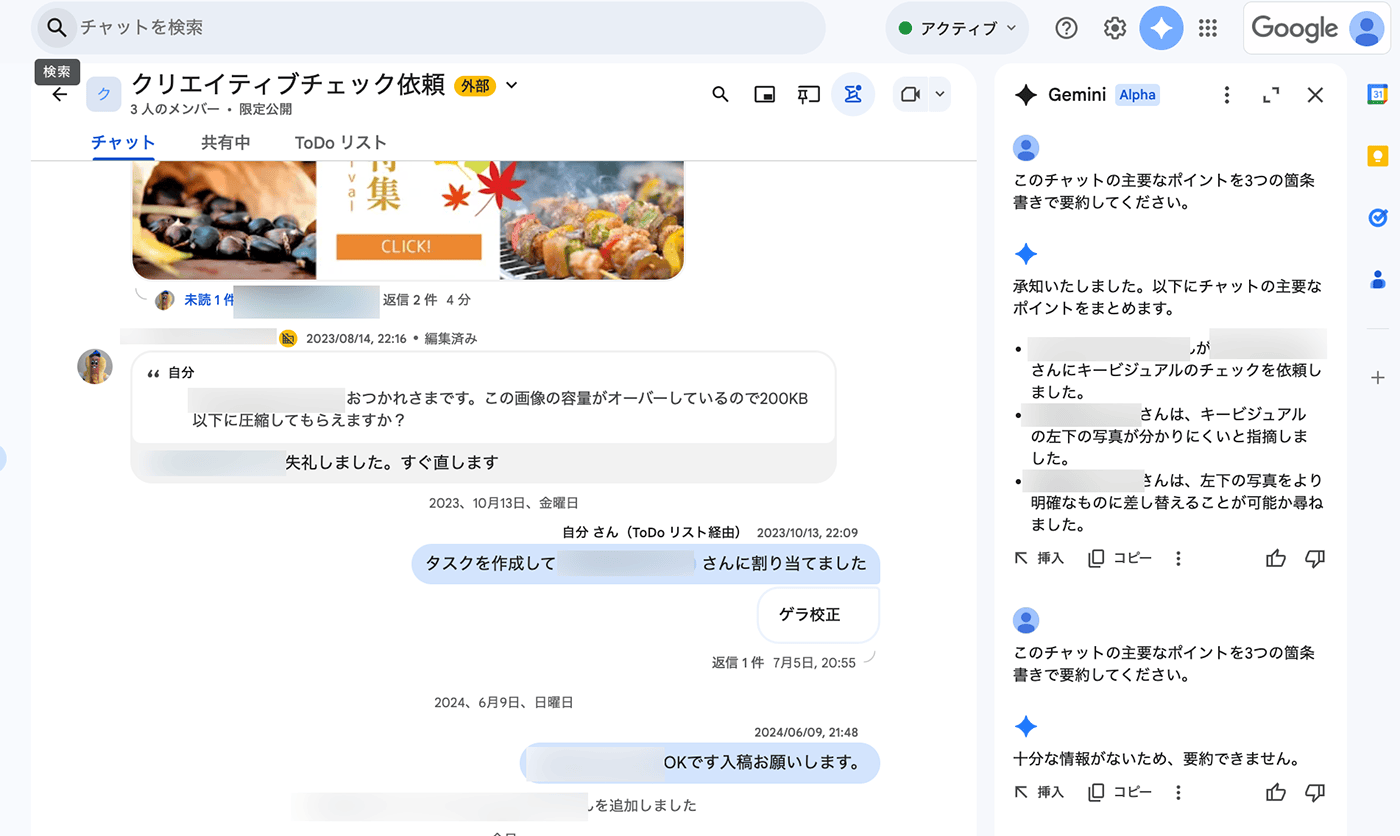Open Google Keep in side panel
The height and width of the screenshot is (836, 1400).
(x=1377, y=156)
